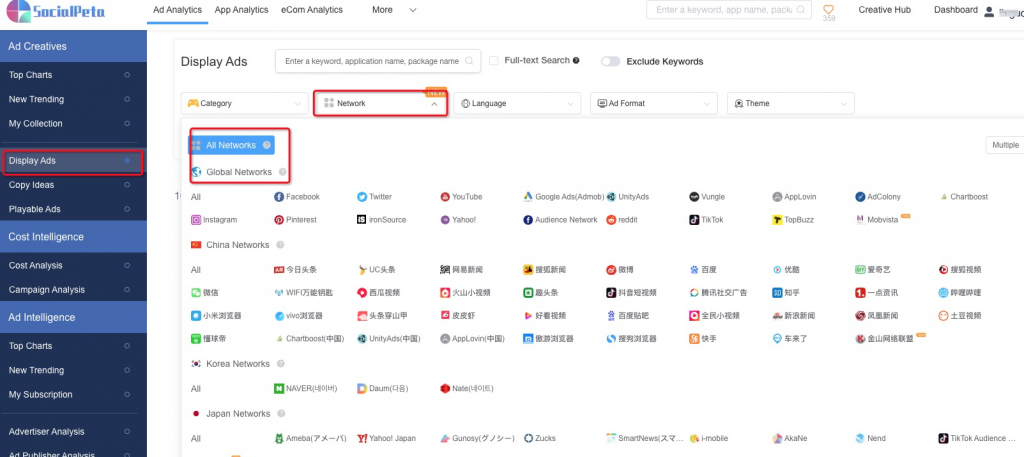Image resolution: width=1024 pixels, height=457 pixels.
Task: Open the Language dropdown
Action: (517, 103)
